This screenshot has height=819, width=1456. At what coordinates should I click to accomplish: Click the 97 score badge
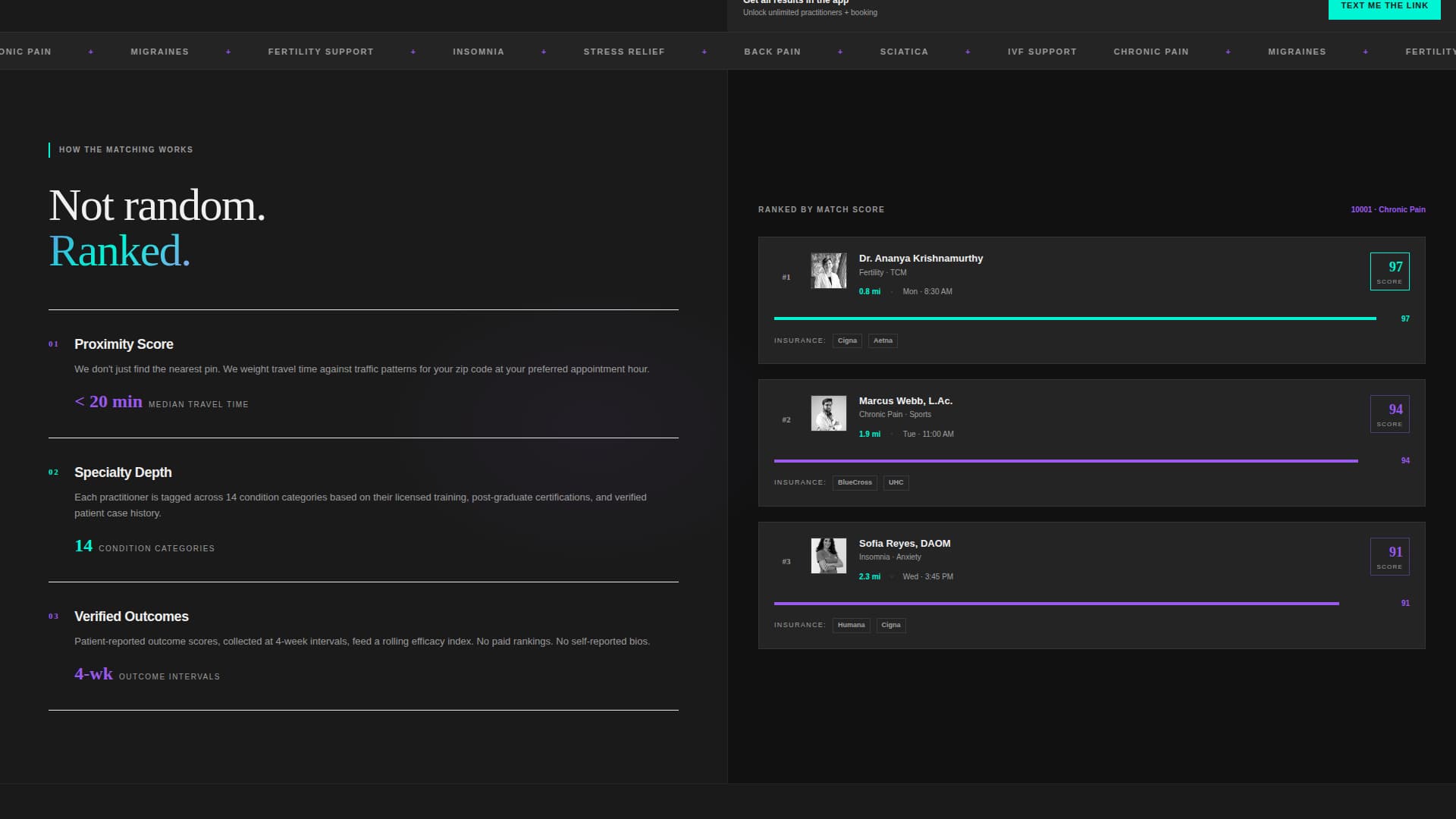click(1389, 271)
